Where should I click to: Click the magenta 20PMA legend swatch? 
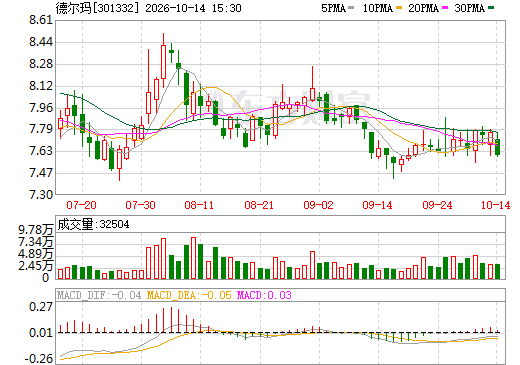[x=445, y=8]
